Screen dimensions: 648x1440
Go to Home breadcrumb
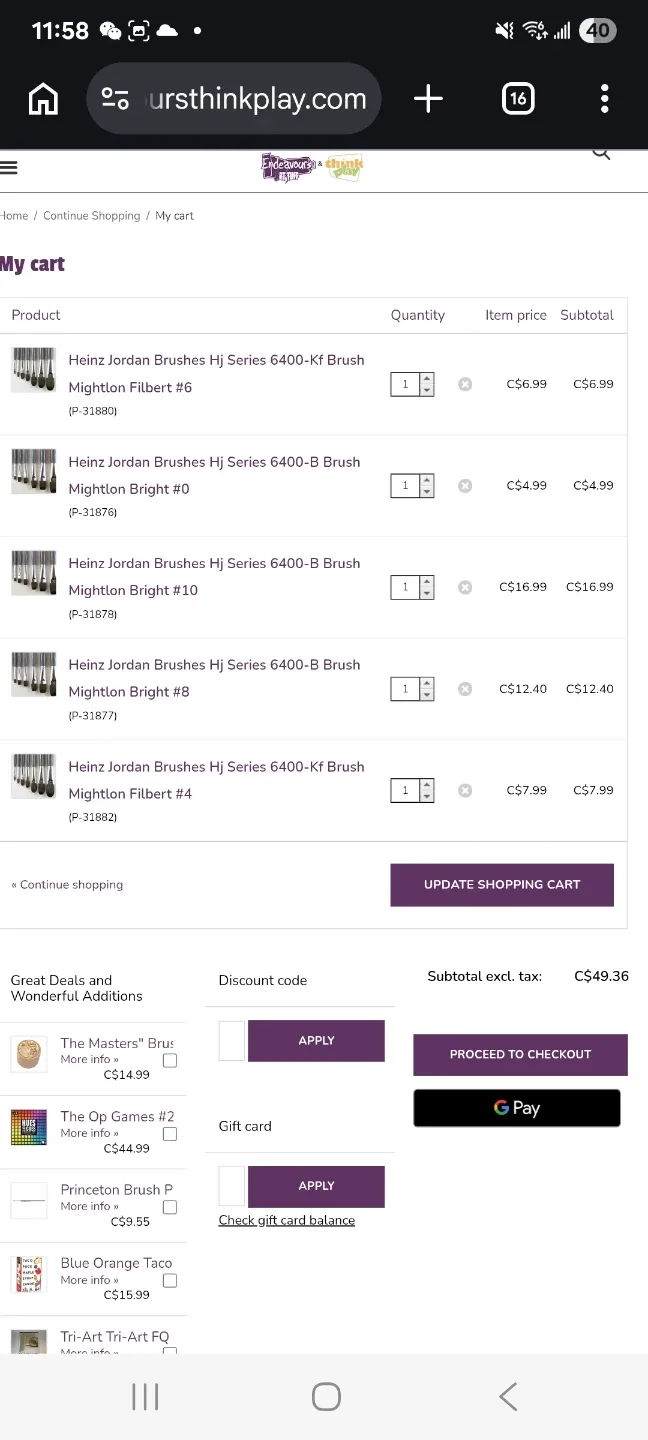(14, 216)
